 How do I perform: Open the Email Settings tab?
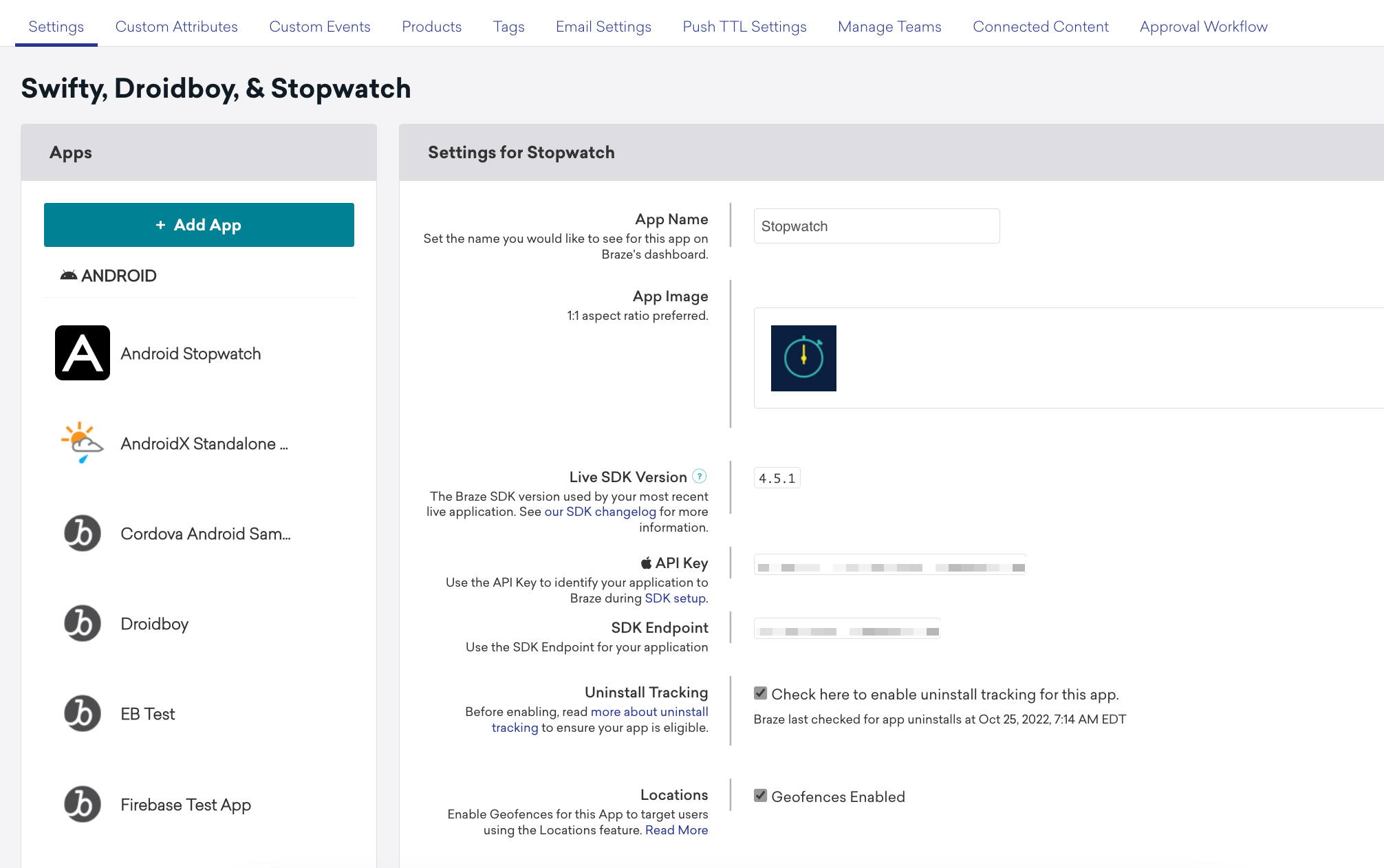tap(604, 26)
